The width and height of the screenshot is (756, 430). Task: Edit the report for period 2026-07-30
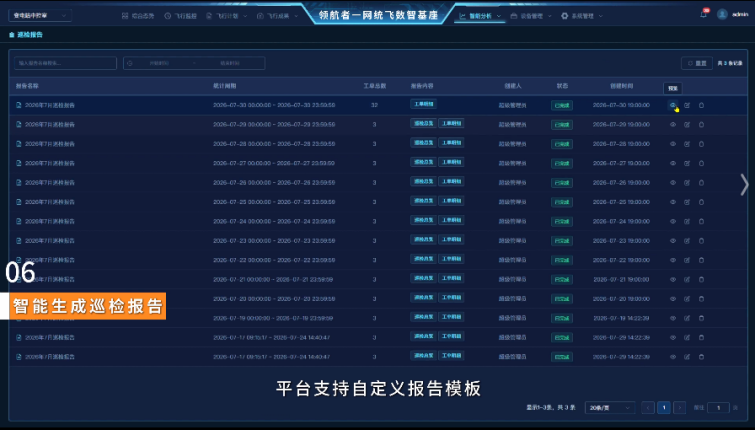coord(687,105)
